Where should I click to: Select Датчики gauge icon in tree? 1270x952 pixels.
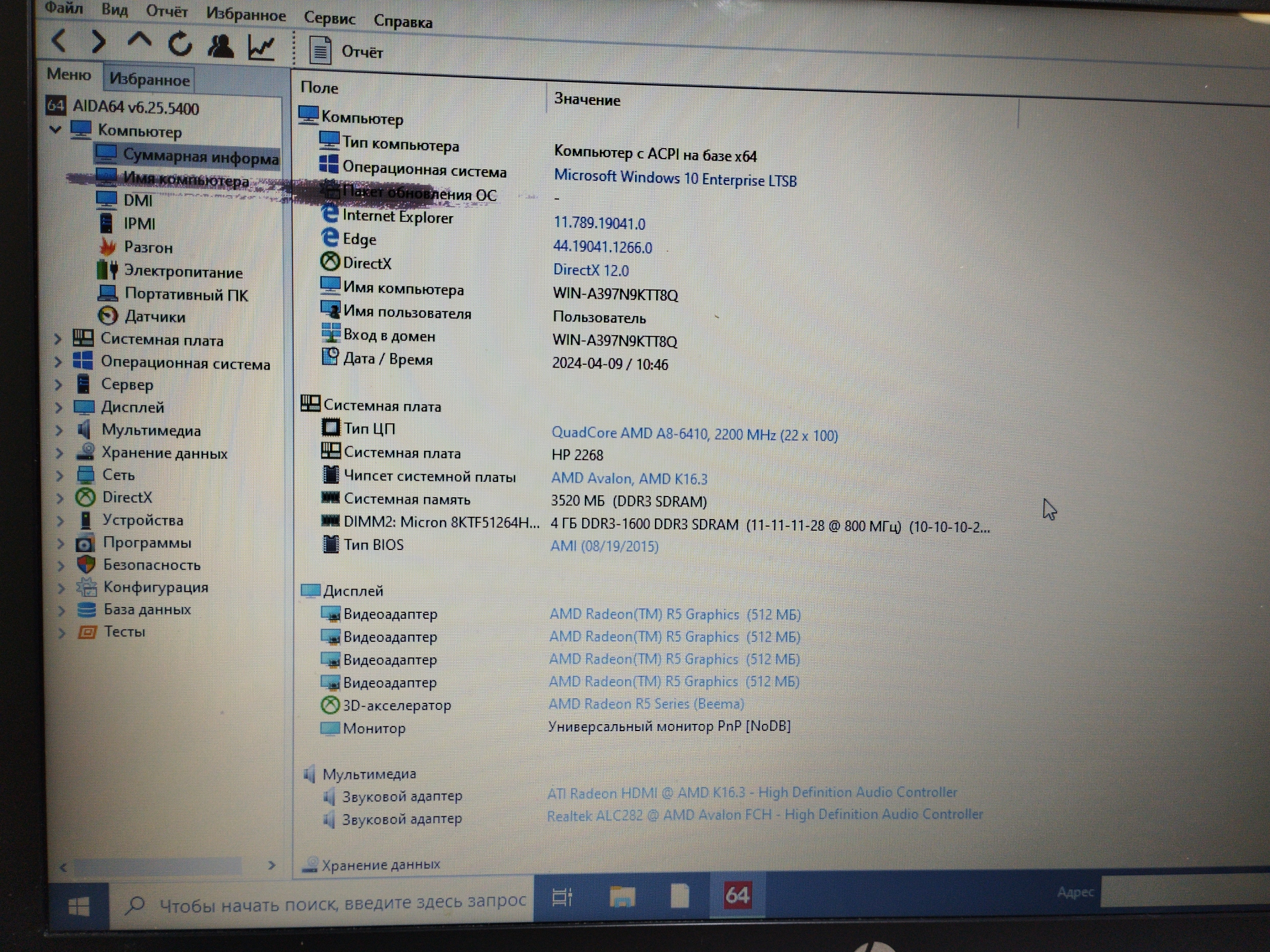(x=108, y=316)
